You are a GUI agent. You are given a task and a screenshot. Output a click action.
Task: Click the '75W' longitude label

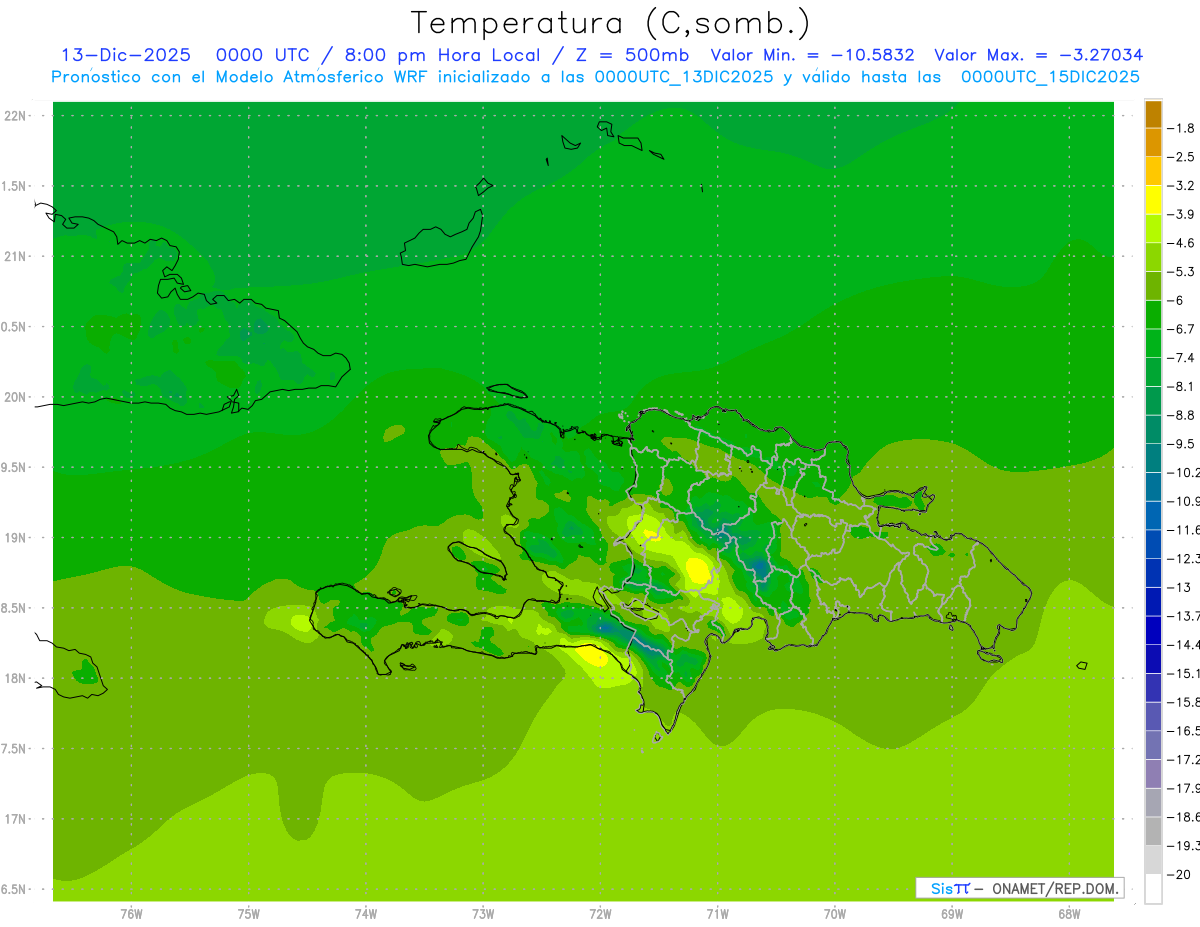[x=248, y=914]
